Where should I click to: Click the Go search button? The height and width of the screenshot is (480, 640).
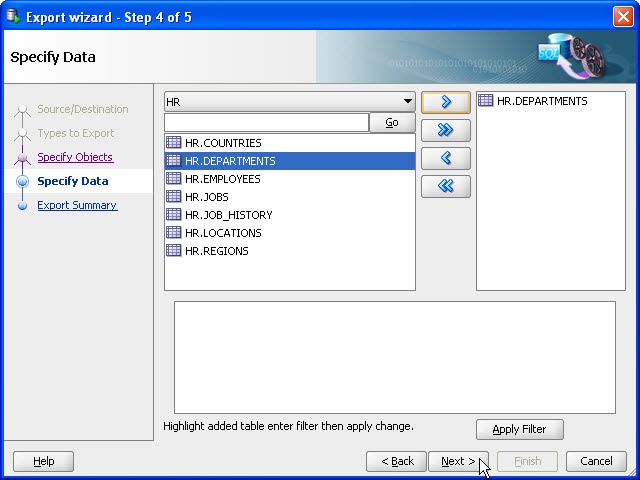392,122
